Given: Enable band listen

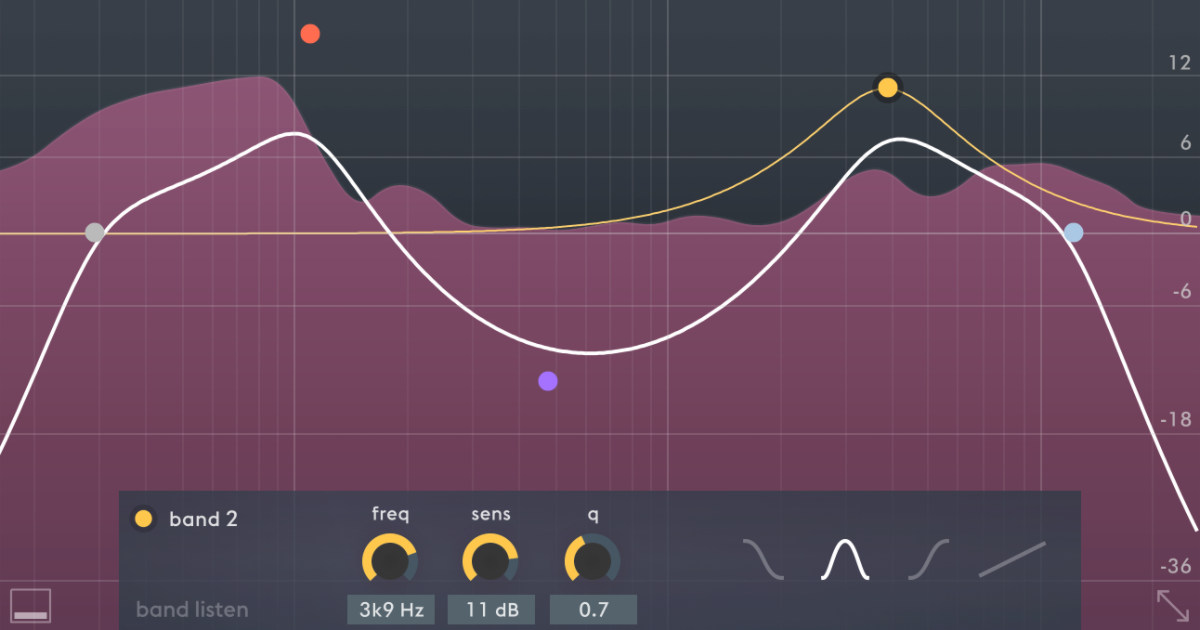Looking at the screenshot, I should (x=192, y=609).
